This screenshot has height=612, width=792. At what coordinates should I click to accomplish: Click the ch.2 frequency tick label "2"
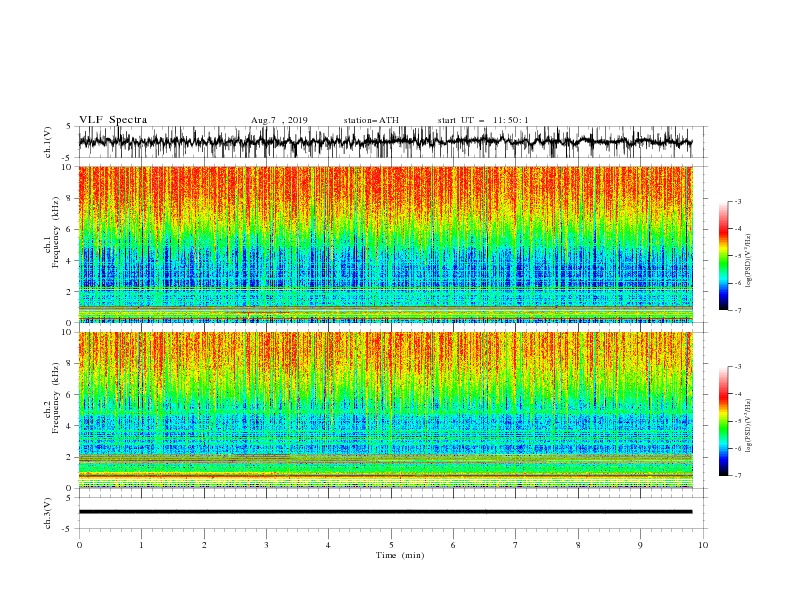[x=70, y=457]
